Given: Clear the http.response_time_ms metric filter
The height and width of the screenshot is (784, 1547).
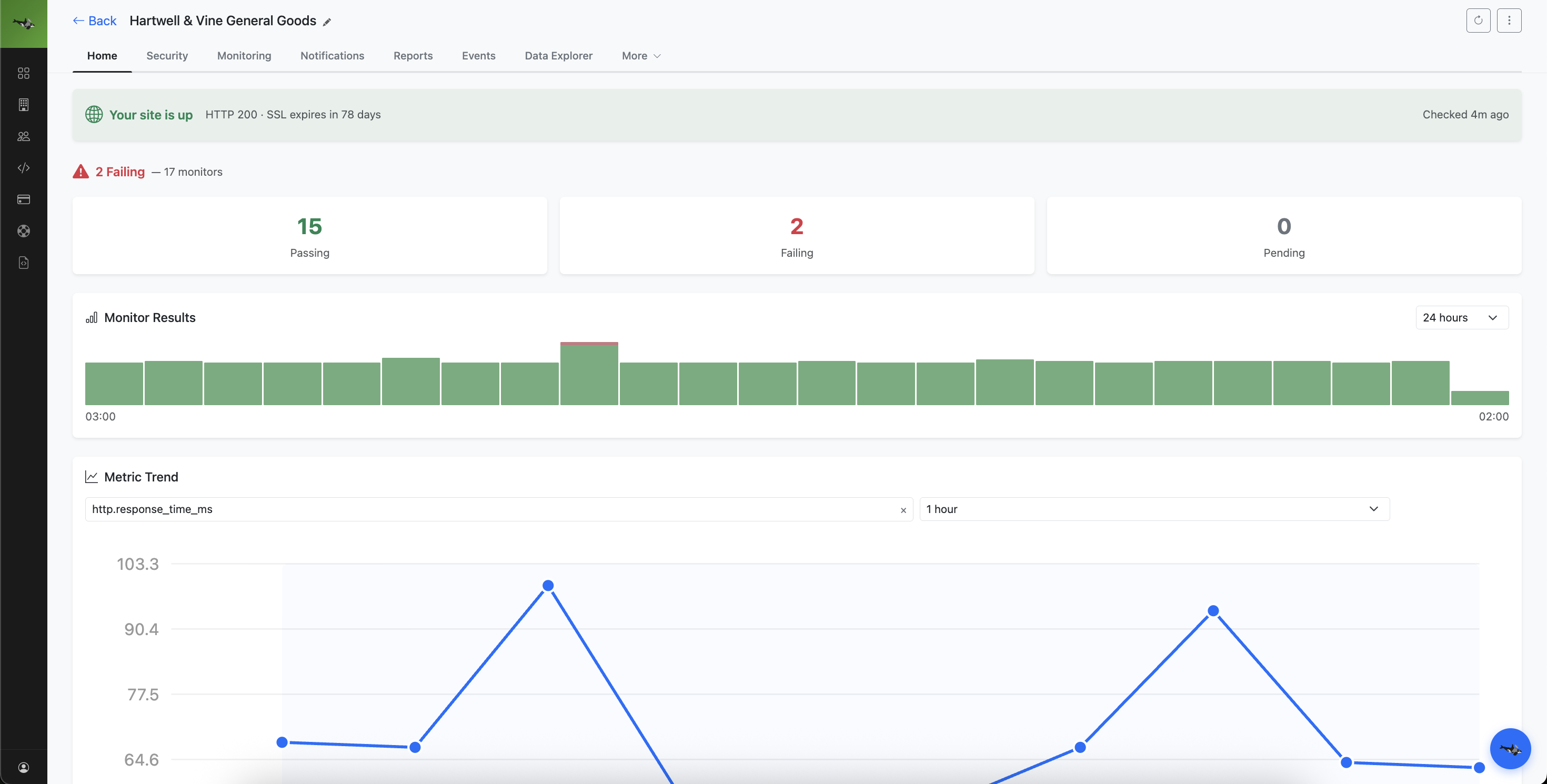Looking at the screenshot, I should 903,510.
